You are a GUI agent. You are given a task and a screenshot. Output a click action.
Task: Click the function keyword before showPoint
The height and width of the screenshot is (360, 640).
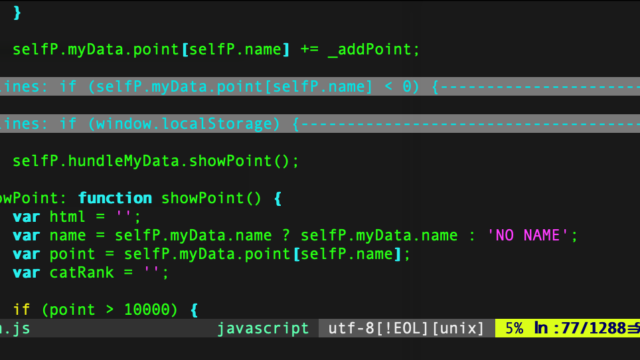tap(115, 198)
